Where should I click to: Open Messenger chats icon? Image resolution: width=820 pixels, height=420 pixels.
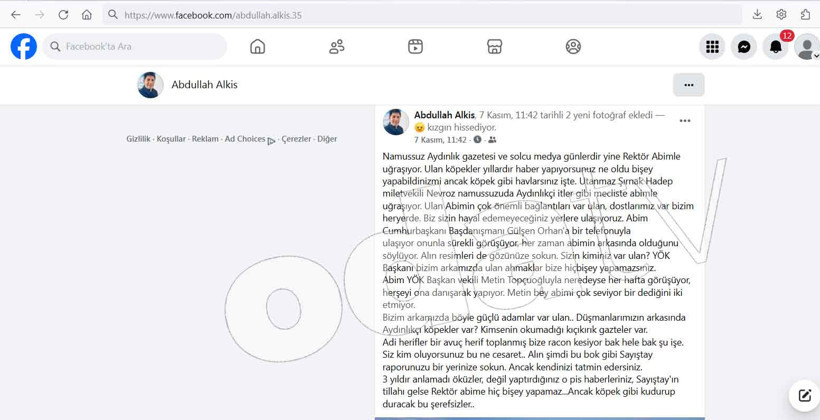pyautogui.click(x=744, y=47)
